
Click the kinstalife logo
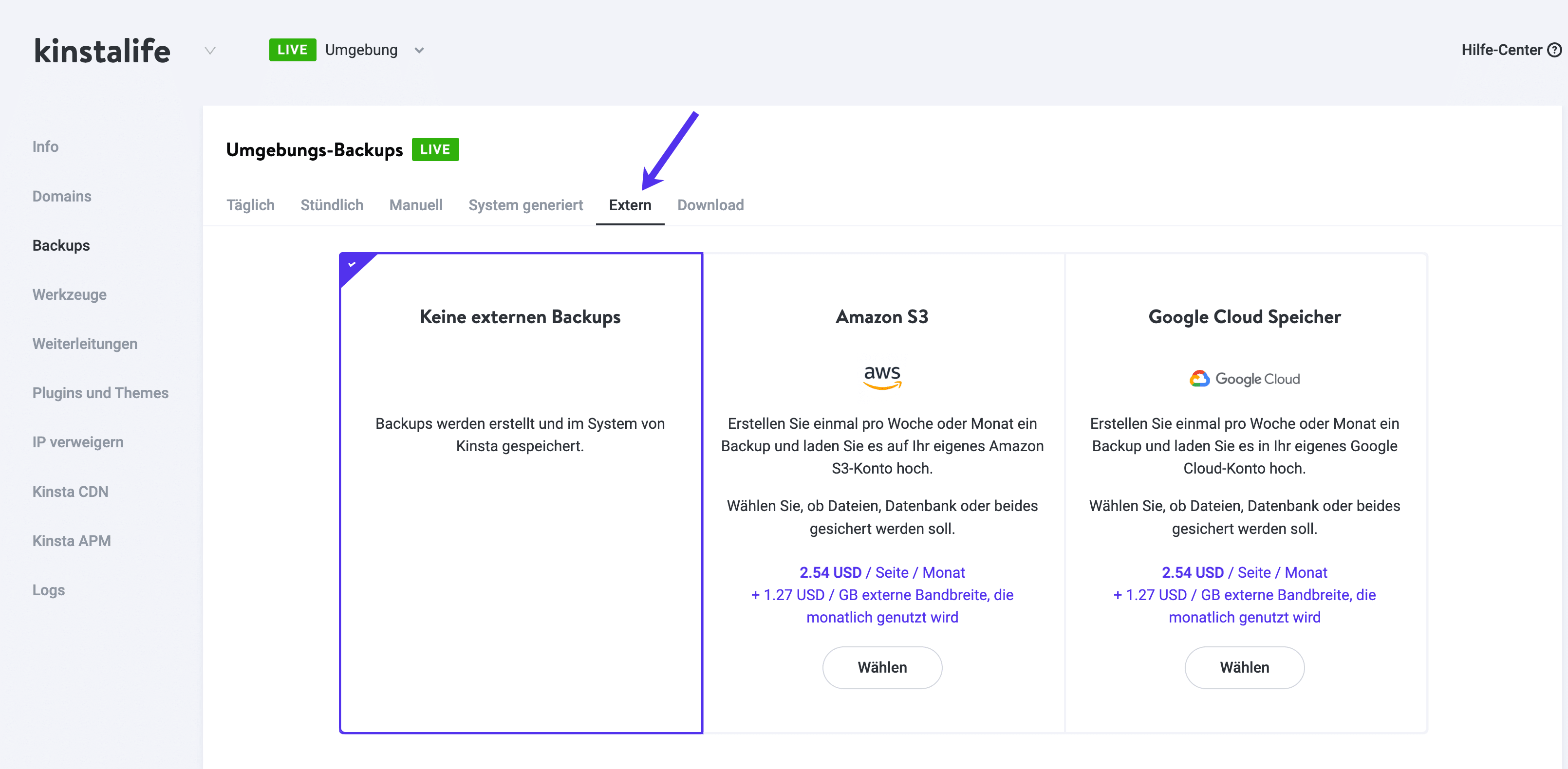point(102,50)
